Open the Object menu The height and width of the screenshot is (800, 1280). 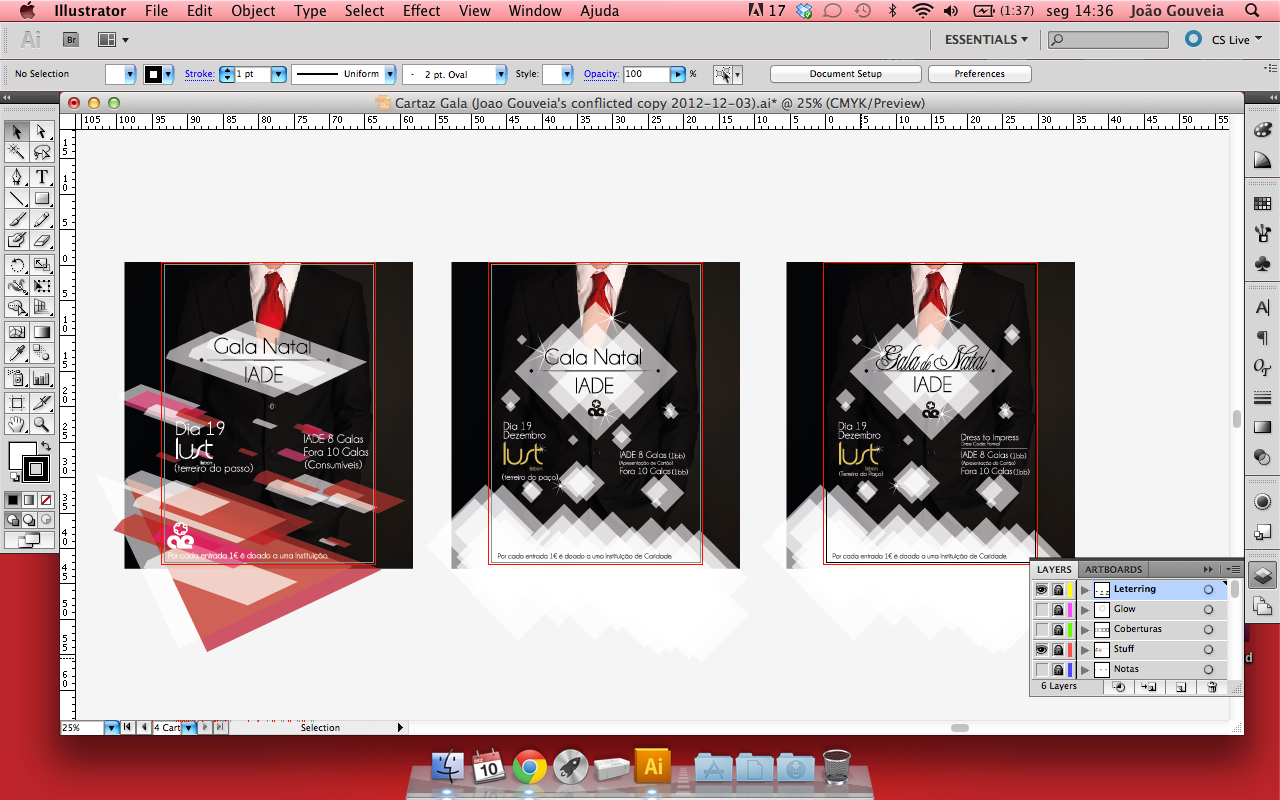(253, 11)
